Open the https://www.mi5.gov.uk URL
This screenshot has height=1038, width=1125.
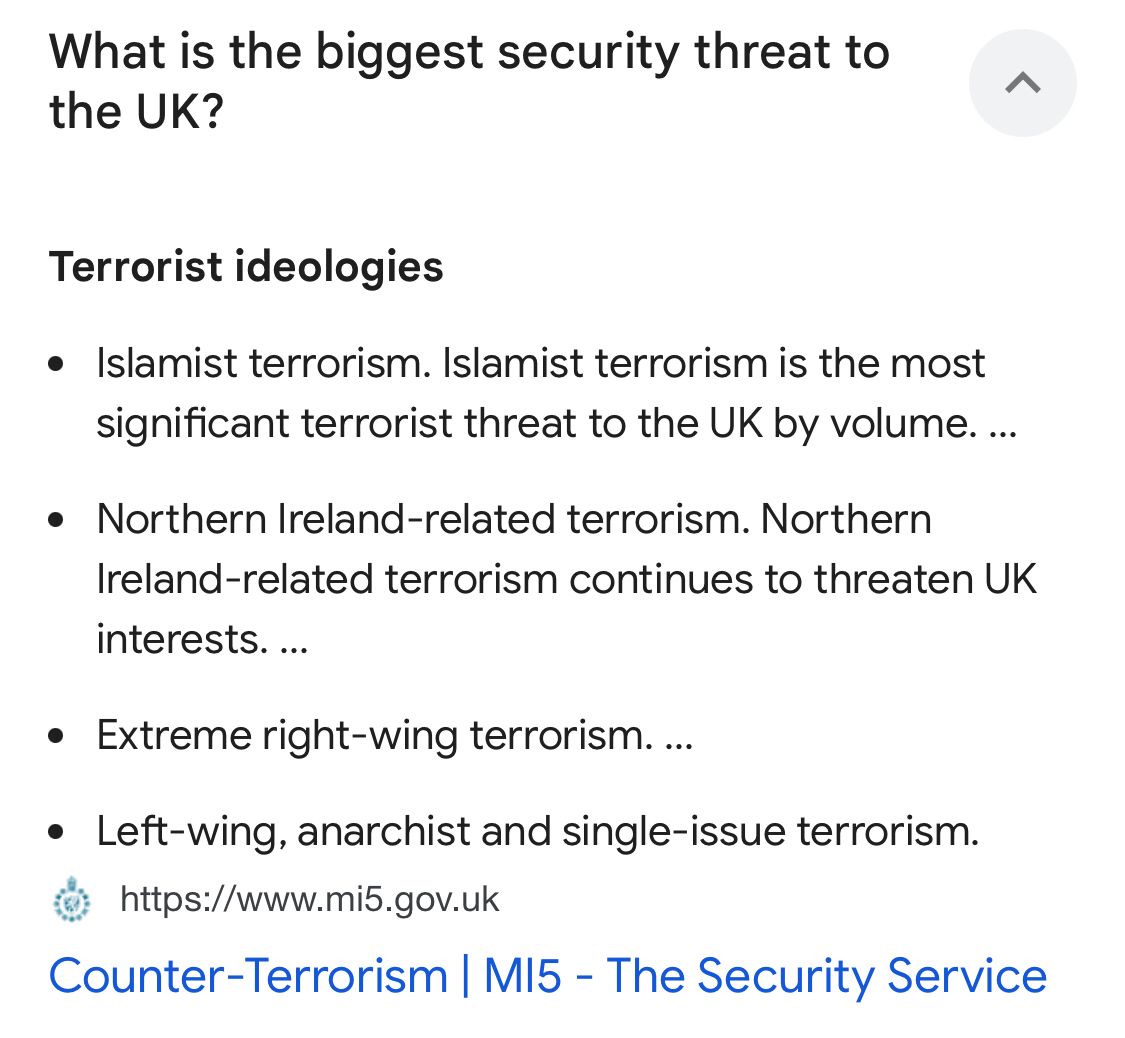pyautogui.click(x=309, y=900)
